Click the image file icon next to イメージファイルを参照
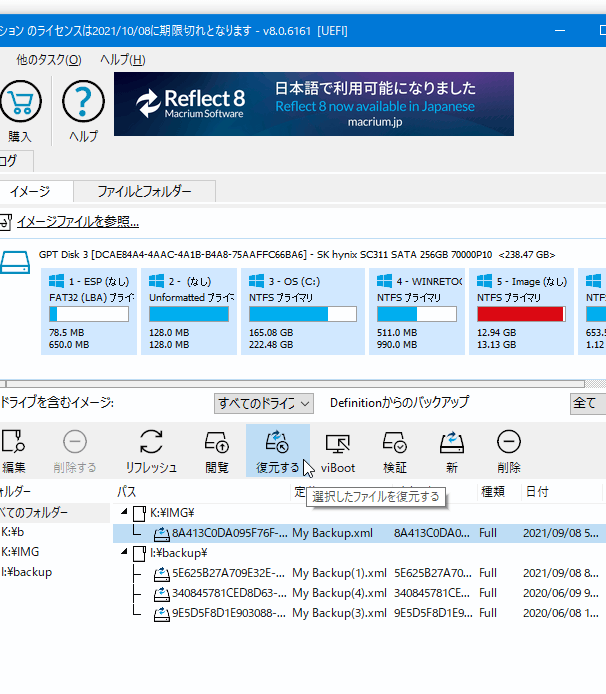 pyautogui.click(x=5, y=222)
